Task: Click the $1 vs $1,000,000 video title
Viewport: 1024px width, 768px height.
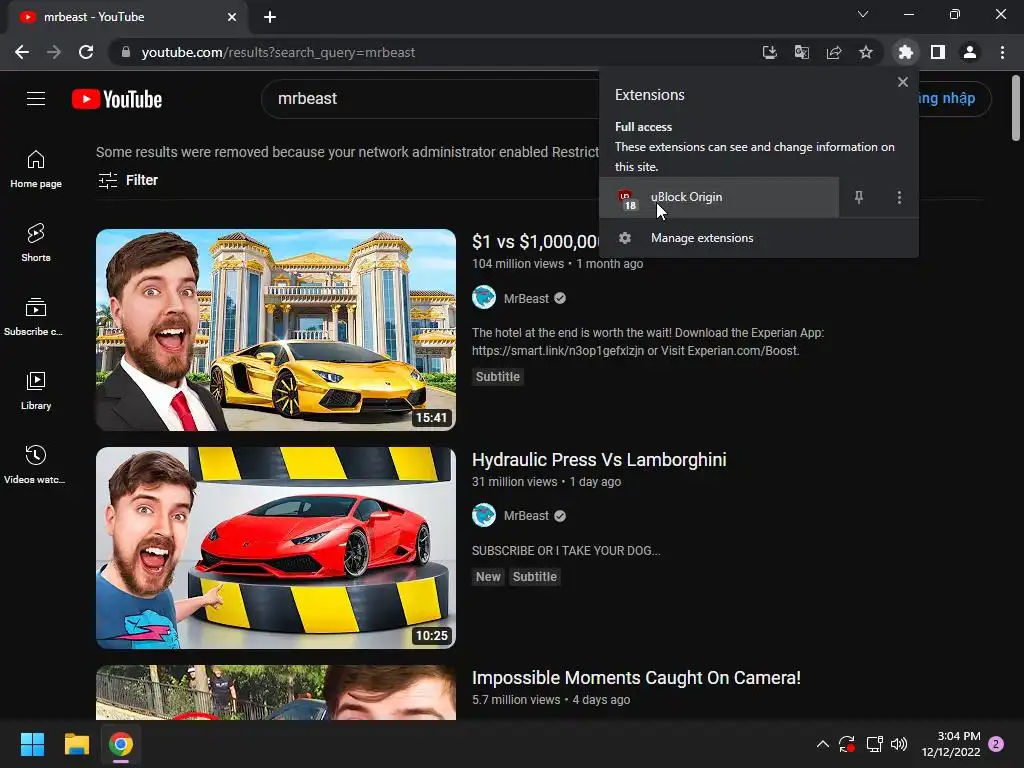Action: point(535,242)
